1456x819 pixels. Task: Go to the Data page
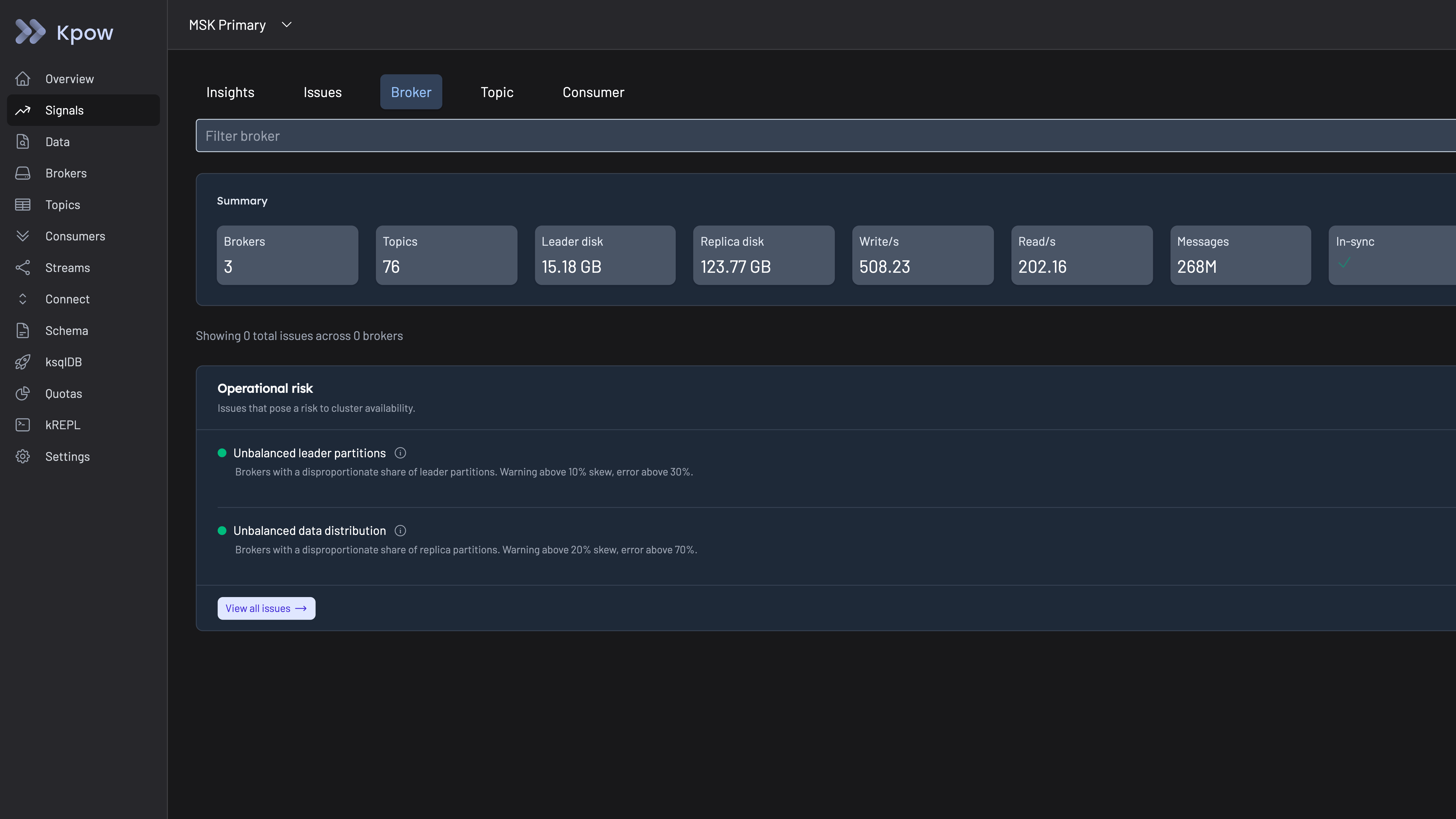84,142
